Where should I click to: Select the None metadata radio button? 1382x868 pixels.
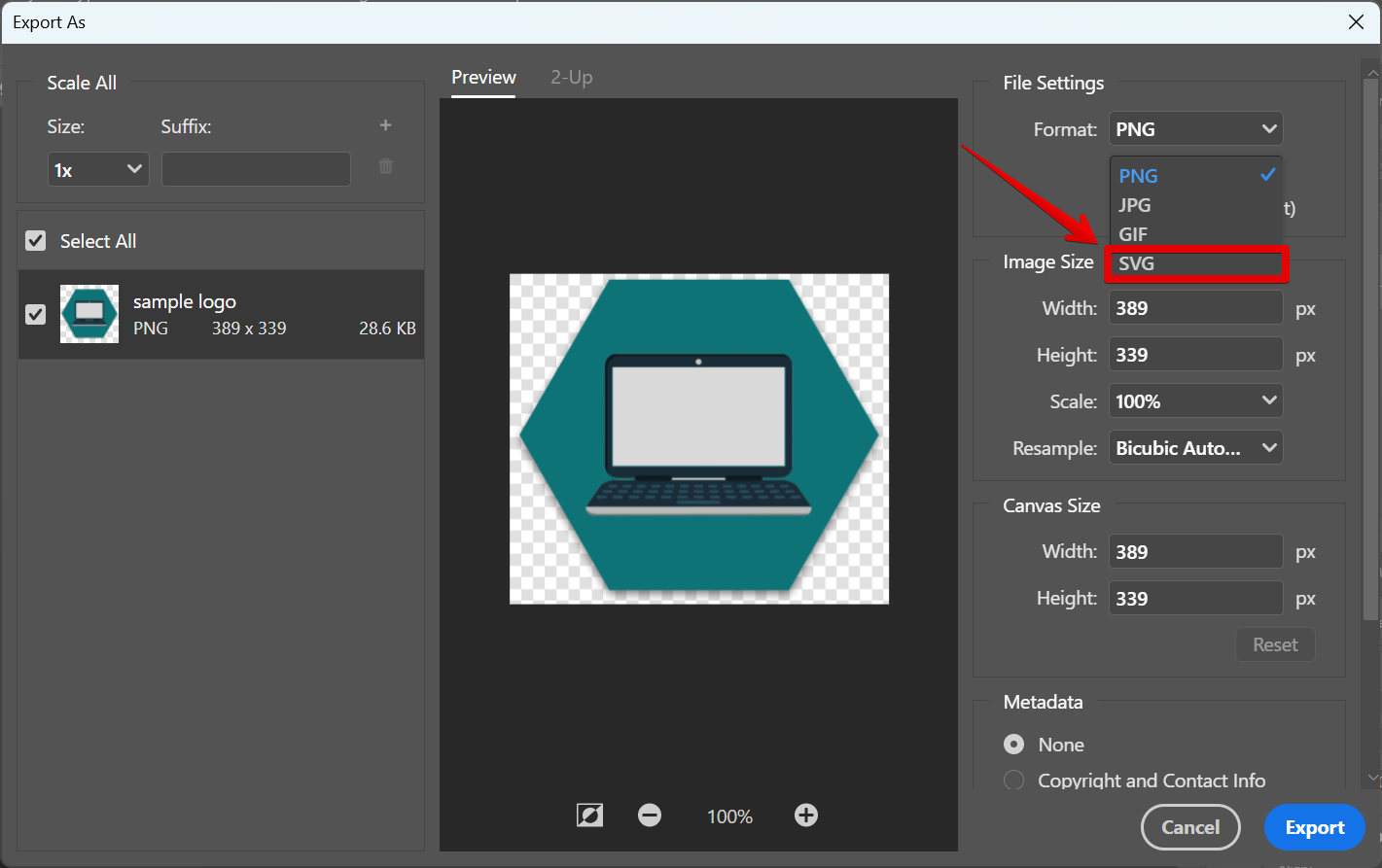click(x=1012, y=744)
